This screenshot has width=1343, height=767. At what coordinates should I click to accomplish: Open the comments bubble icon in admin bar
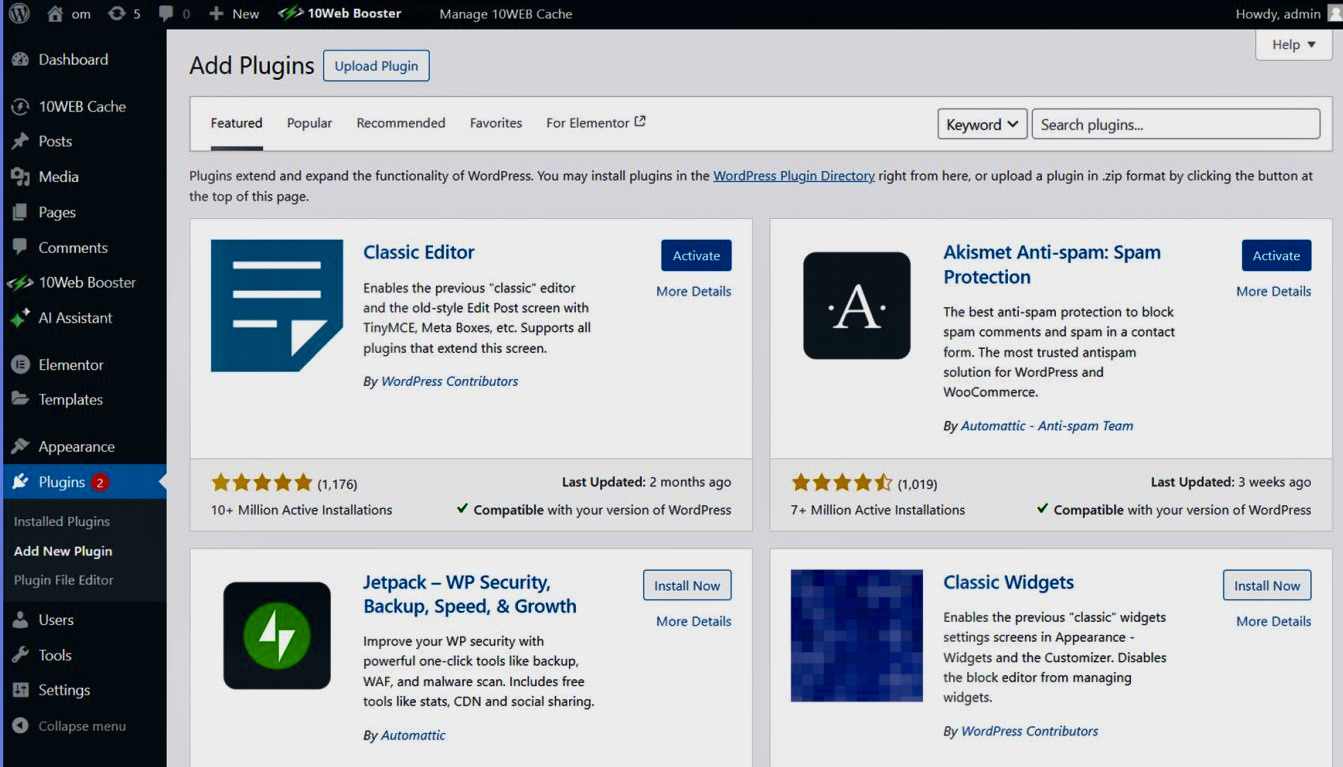click(x=165, y=14)
